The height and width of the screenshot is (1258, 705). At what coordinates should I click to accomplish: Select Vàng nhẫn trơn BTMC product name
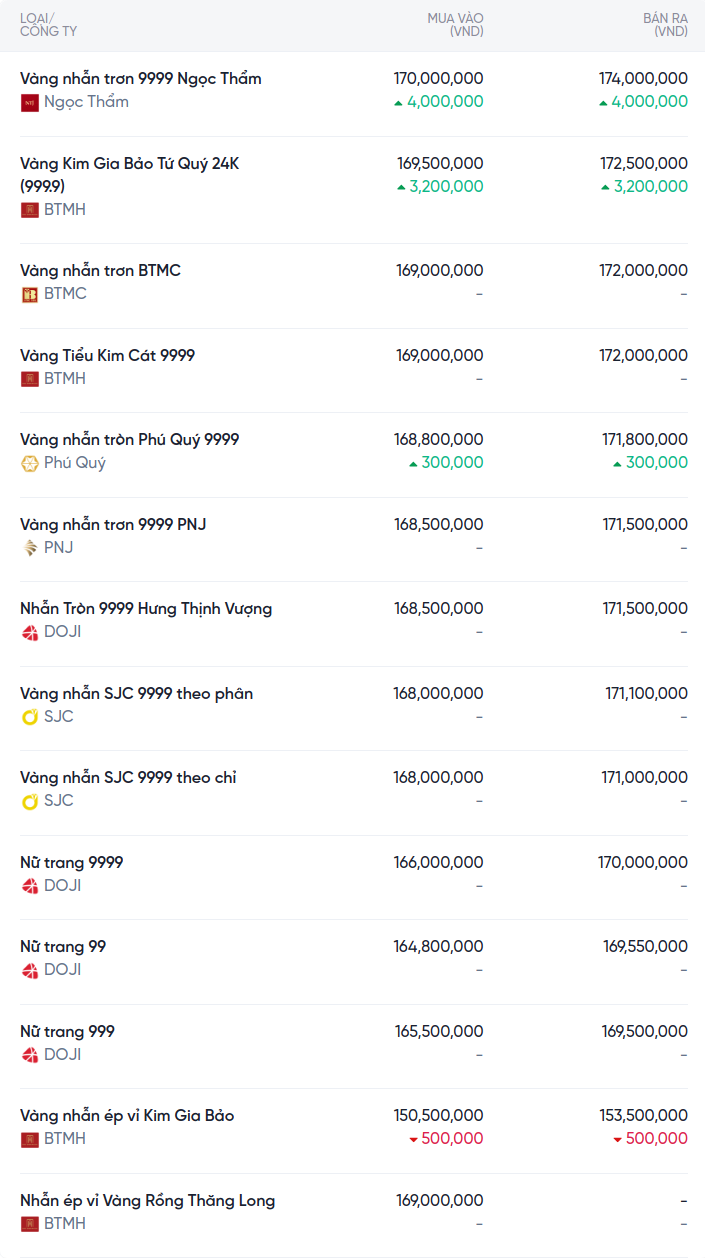click(x=100, y=271)
